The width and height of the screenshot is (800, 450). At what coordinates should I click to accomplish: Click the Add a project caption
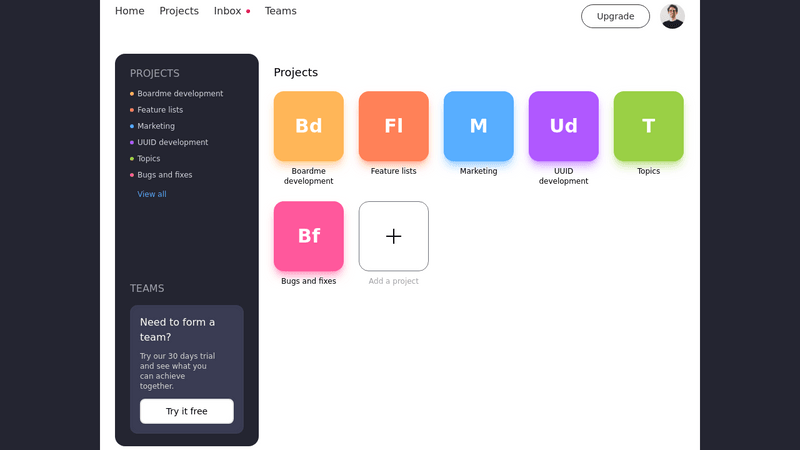393,281
